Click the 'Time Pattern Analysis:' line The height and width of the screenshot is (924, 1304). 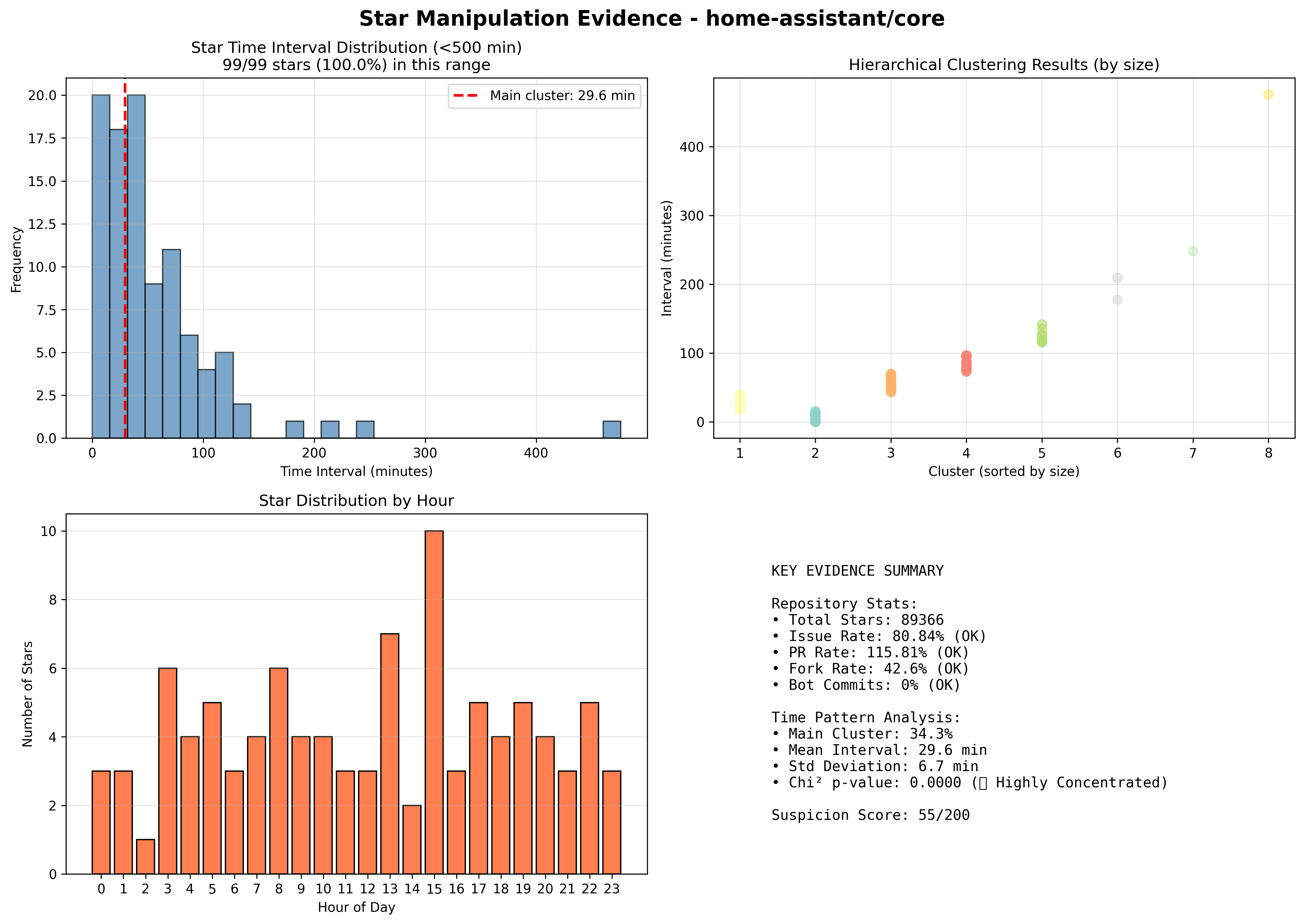tap(866, 717)
